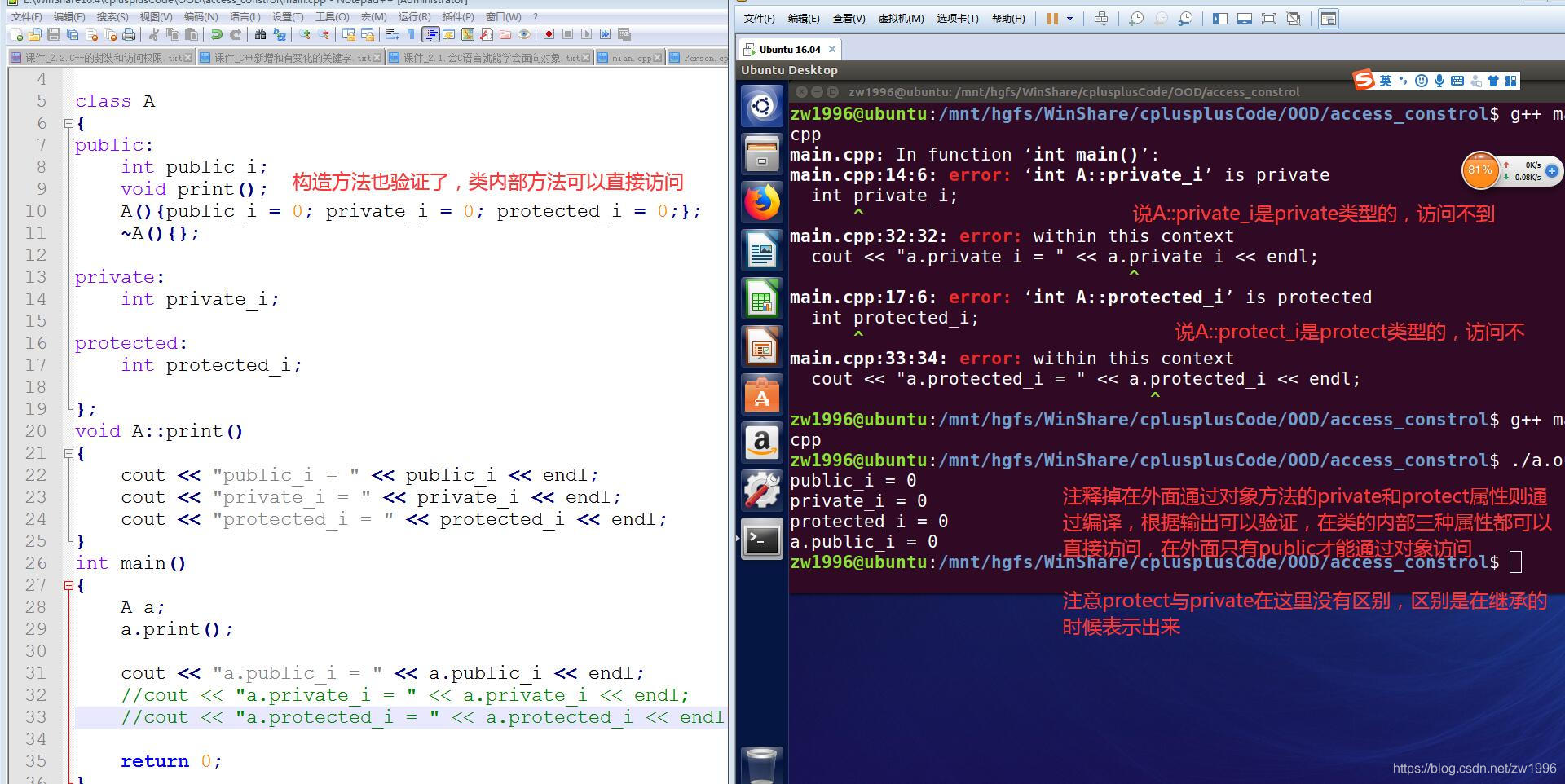
Task: Open Notepad++ 搜索(S) menu
Action: (x=112, y=16)
